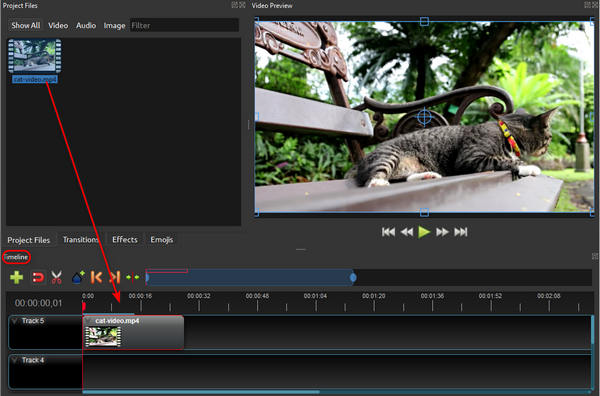The image size is (600, 396).
Task: Close the Project Files panel icon
Action: click(242, 5)
